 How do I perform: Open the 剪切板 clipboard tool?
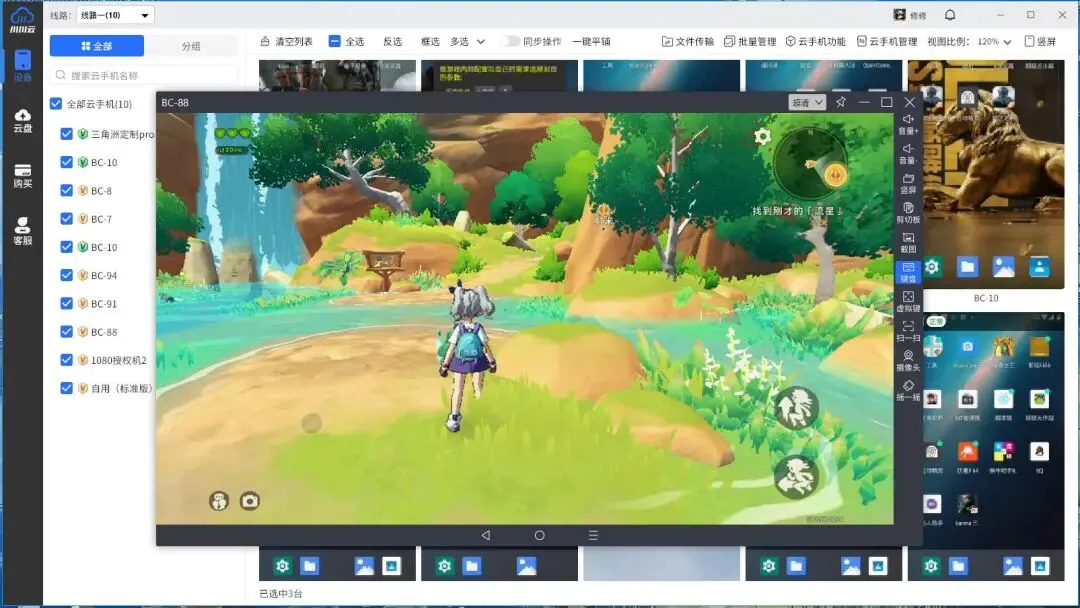908,213
